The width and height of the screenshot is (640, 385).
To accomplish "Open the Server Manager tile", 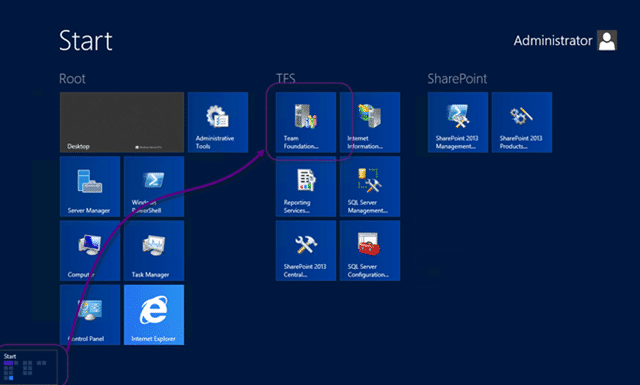I will (90, 186).
